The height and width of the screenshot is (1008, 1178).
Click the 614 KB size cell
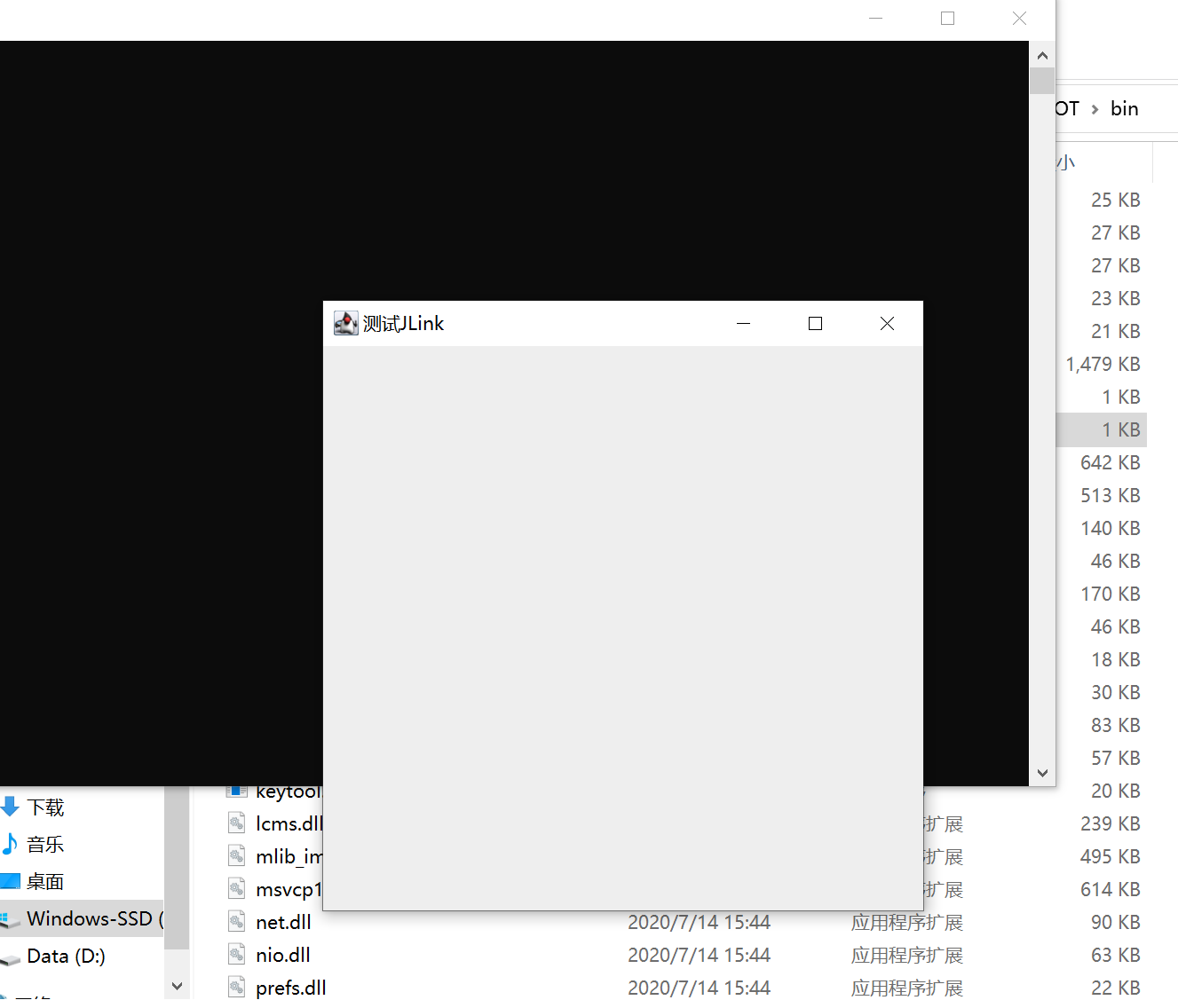pyautogui.click(x=1111, y=889)
